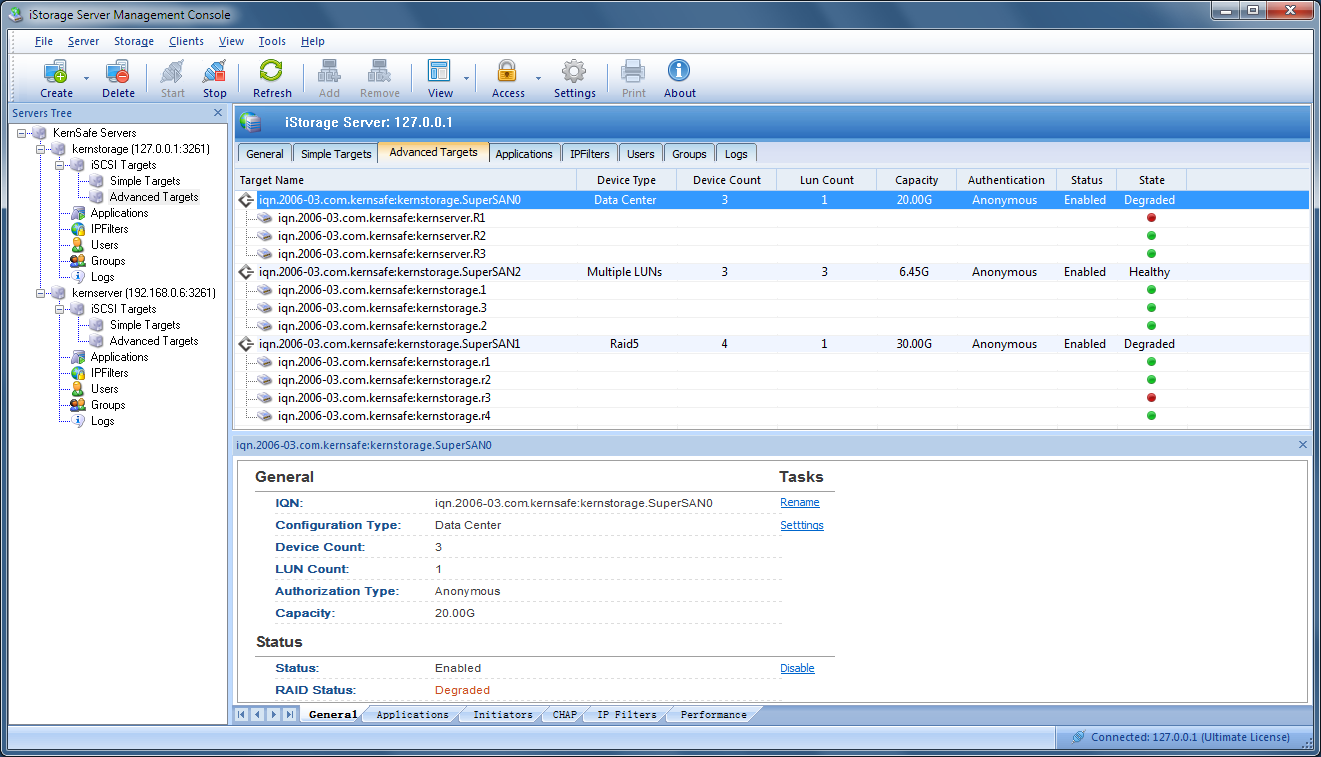The width and height of the screenshot is (1321, 757).
Task: Select Users under kernstorage in tree
Action: point(104,245)
